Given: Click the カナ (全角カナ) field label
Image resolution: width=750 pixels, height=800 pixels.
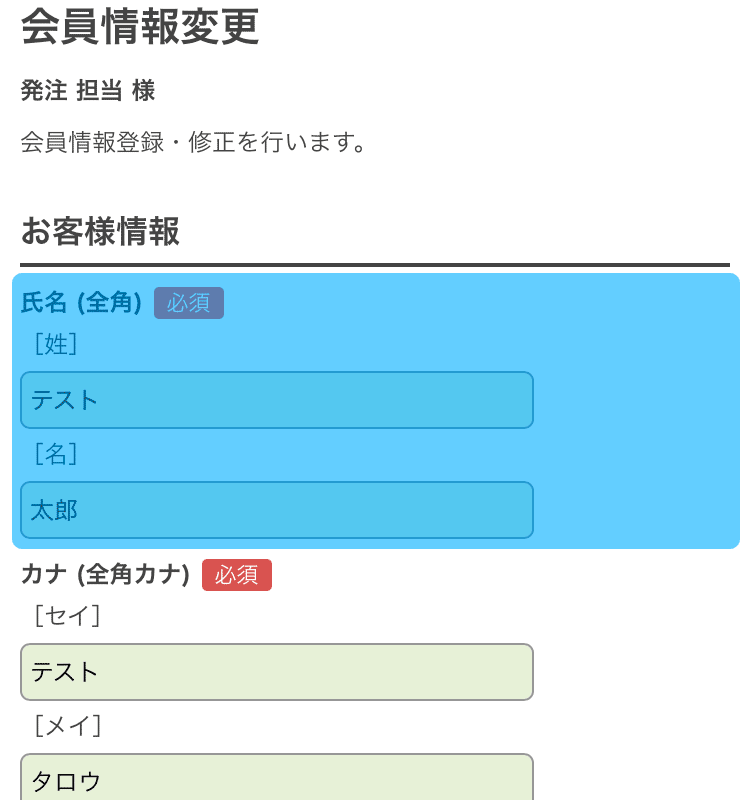Looking at the screenshot, I should (105, 575).
